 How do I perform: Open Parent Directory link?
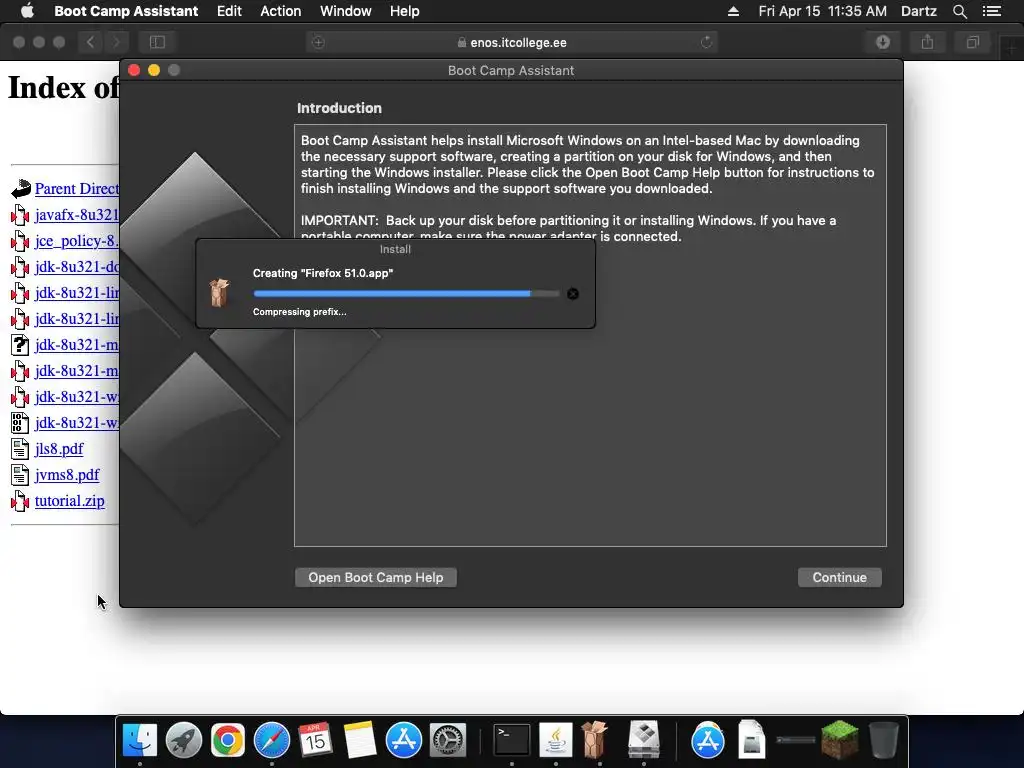click(x=77, y=189)
